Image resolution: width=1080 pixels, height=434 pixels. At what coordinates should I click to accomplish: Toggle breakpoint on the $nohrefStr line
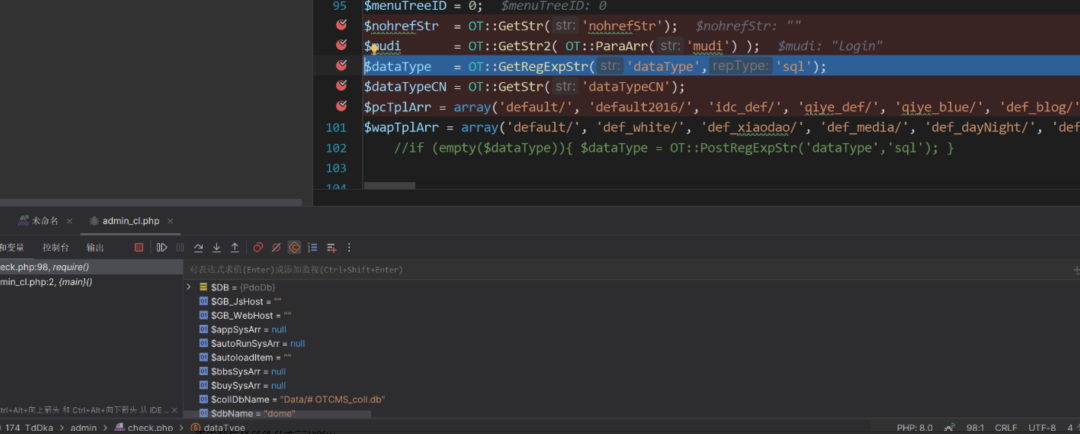(x=341, y=25)
